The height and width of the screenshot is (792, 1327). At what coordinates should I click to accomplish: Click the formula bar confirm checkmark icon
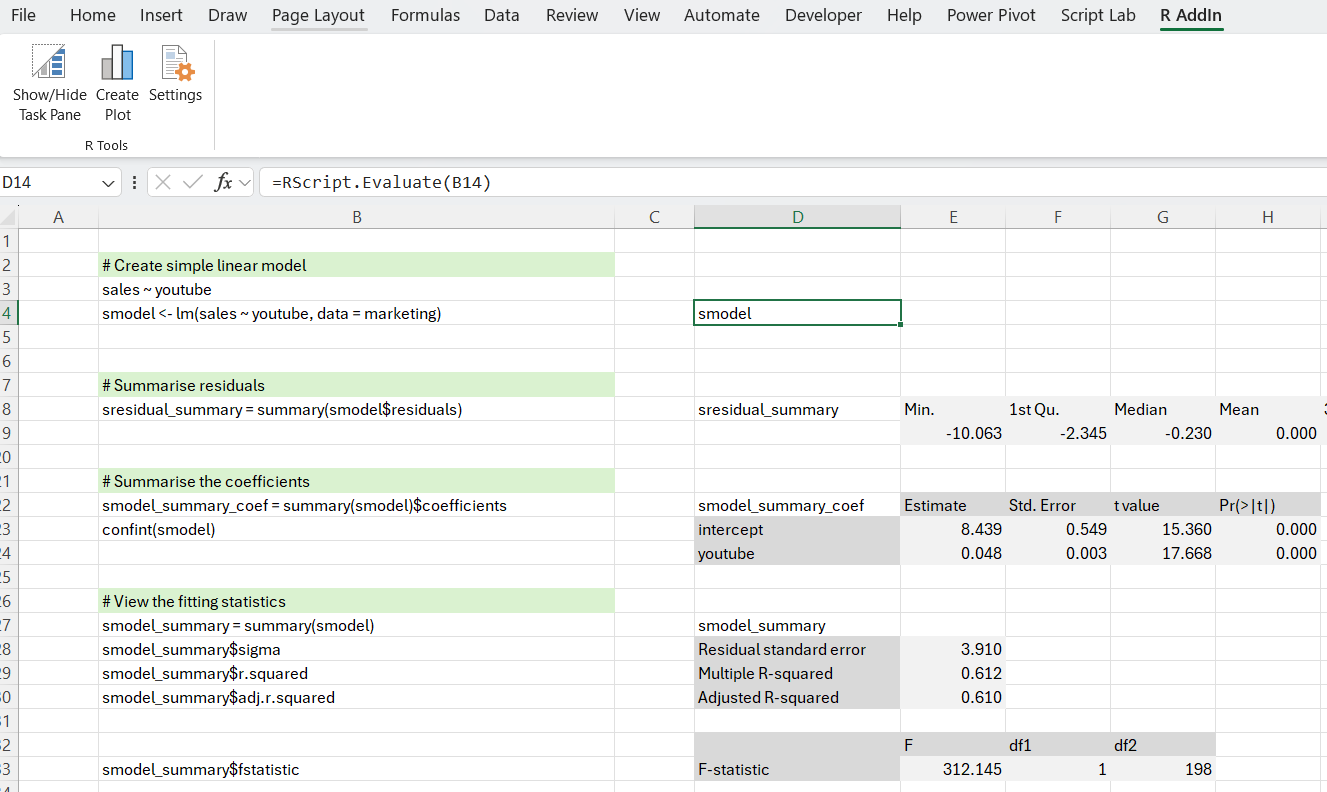pyautogui.click(x=194, y=182)
